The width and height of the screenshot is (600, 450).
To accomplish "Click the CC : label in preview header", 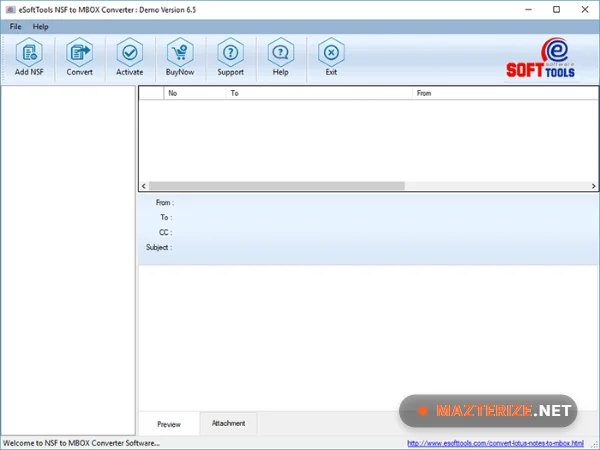I will [165, 232].
